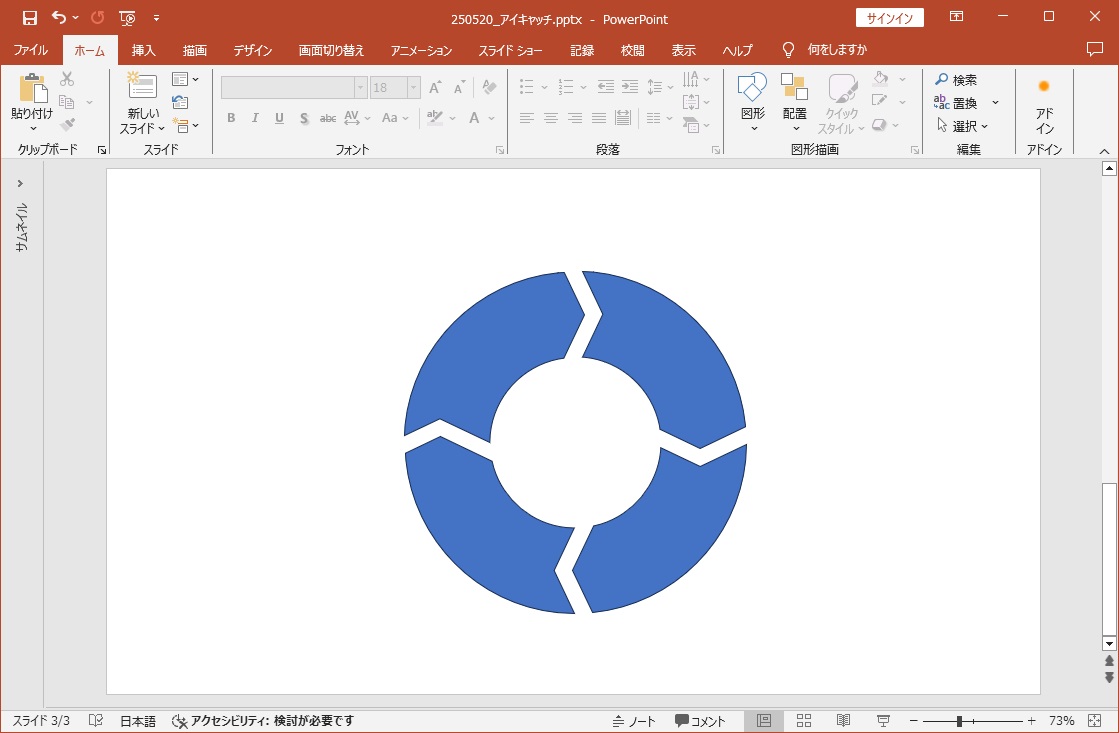Screen dimensions: 1119x733
Task: Switch to slide sorter view
Action: (804, 721)
